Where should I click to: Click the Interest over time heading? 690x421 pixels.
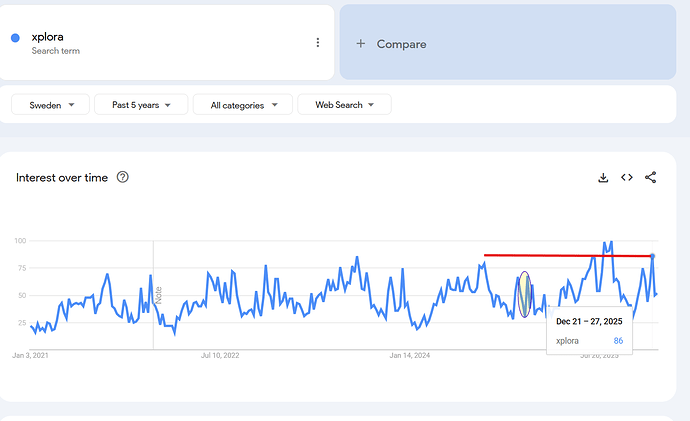coord(61,178)
